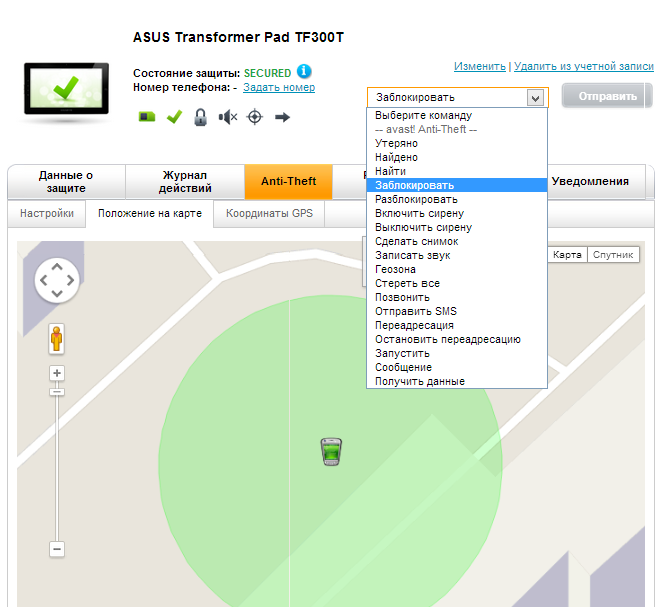The height and width of the screenshot is (607, 658).
Task: Click the tablet device thumbnail image
Action: [x=66, y=89]
